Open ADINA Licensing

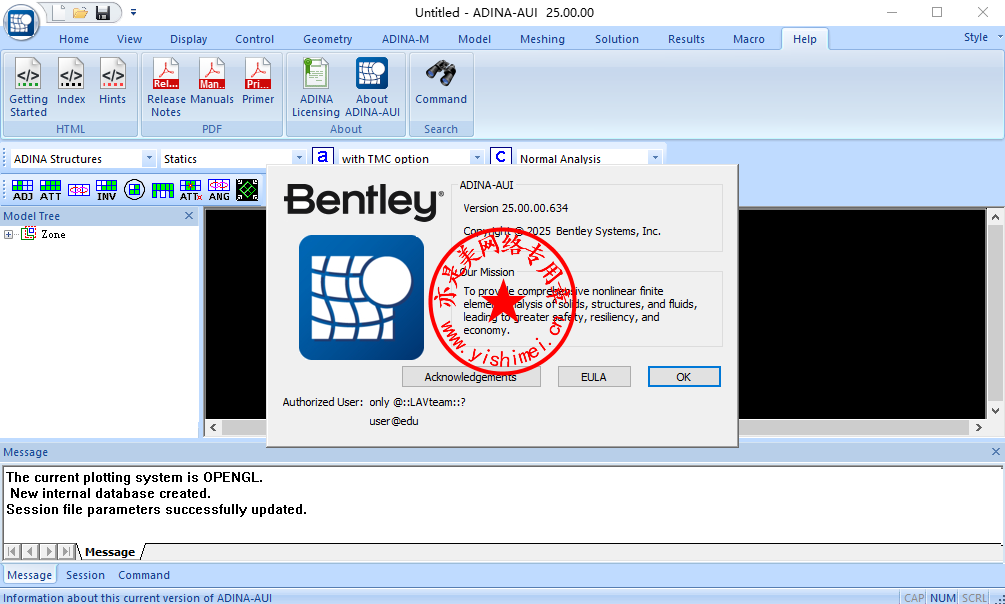(x=315, y=88)
